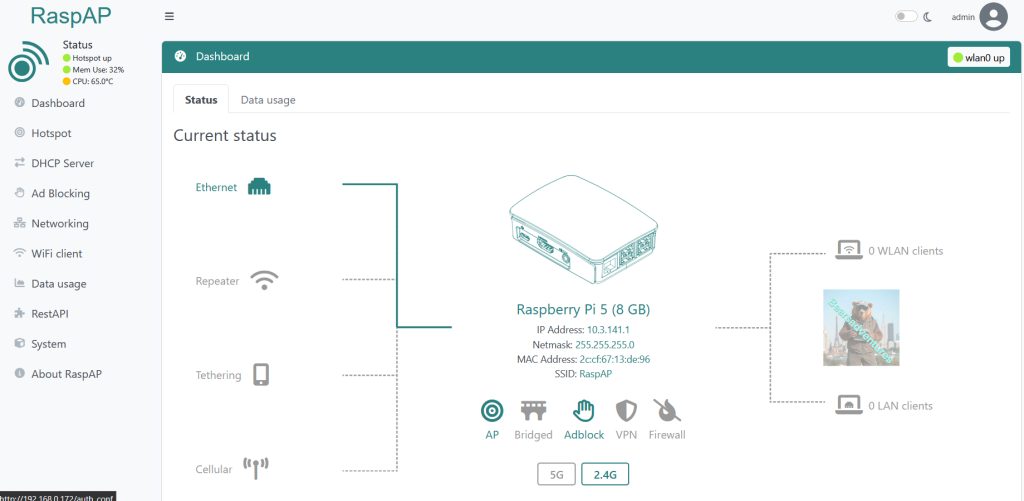Click the netmask 255.255.255.0 value

[x=605, y=345]
